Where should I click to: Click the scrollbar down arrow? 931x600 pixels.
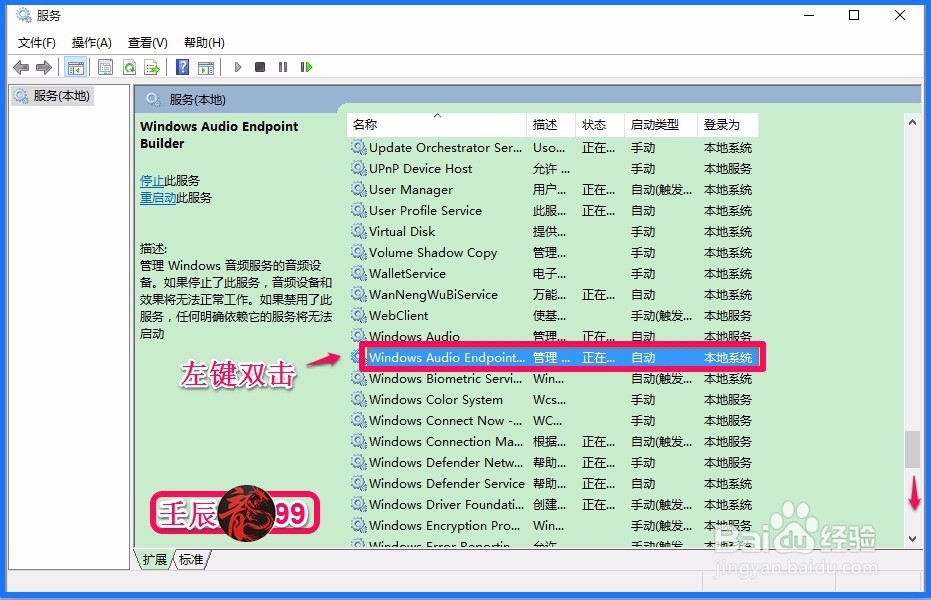[913, 539]
